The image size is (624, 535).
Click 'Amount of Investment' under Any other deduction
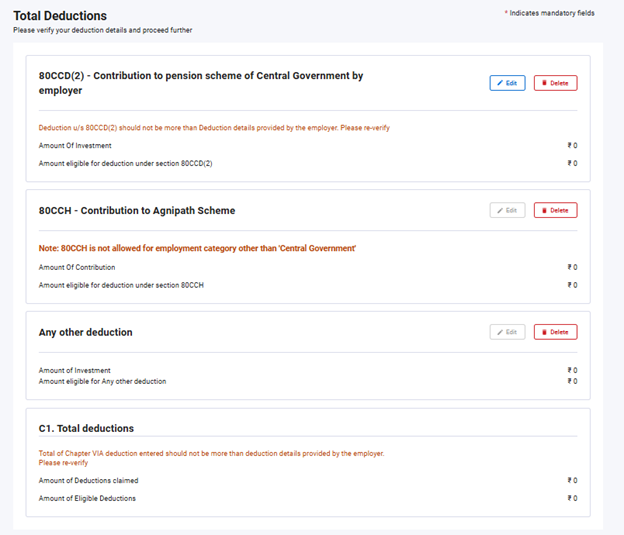pos(74,371)
